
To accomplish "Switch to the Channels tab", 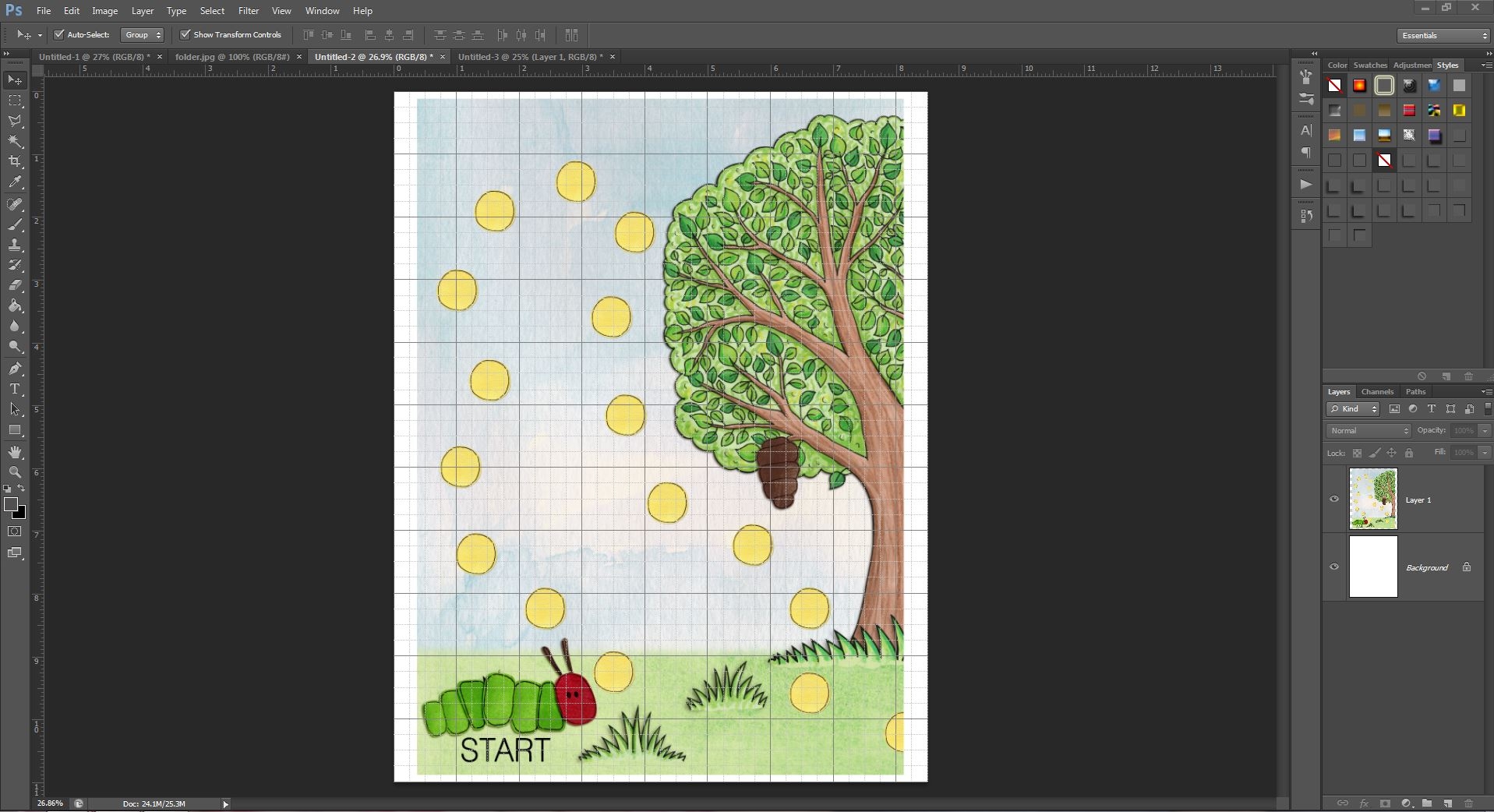I will pyautogui.click(x=1377, y=392).
